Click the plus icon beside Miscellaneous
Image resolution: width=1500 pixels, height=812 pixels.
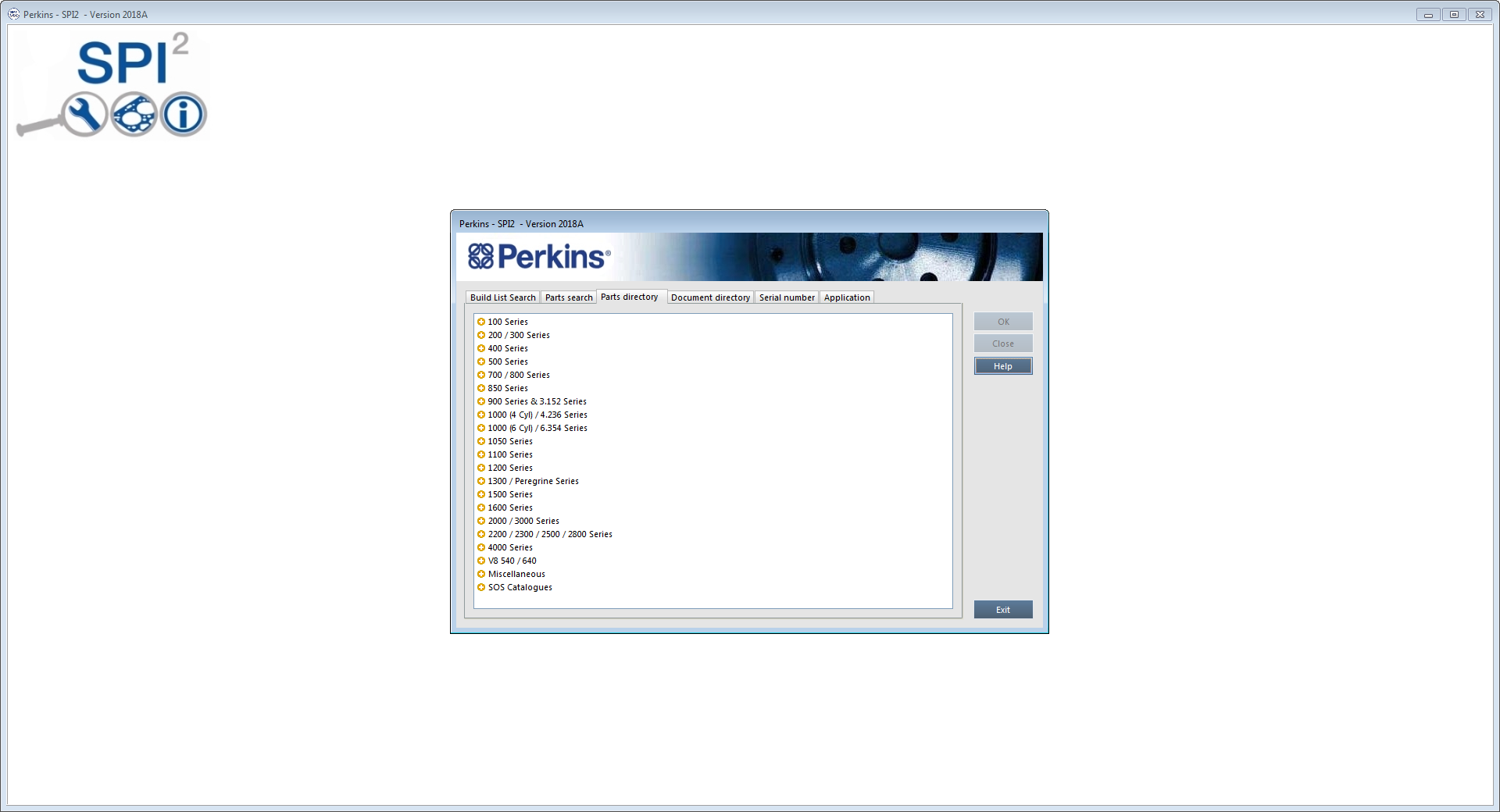[481, 574]
